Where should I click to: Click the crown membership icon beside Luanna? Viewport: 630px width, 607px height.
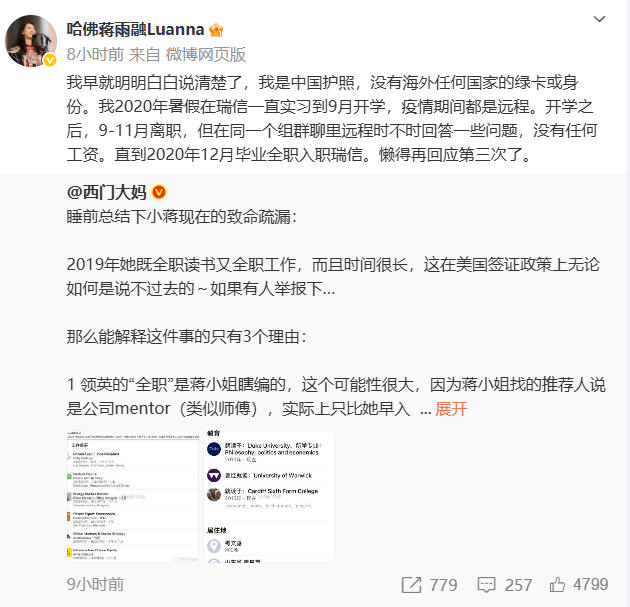[x=216, y=30]
